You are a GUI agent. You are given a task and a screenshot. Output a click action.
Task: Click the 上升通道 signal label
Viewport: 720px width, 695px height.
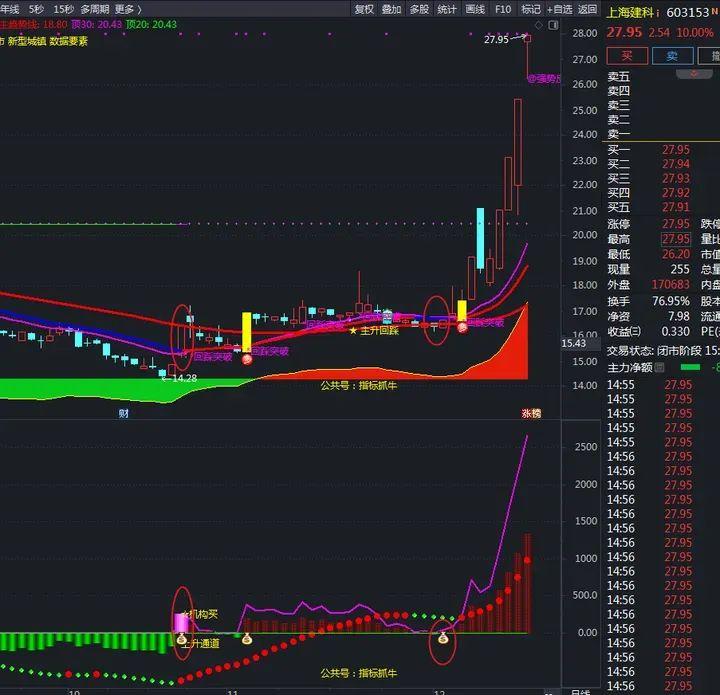coord(200,644)
